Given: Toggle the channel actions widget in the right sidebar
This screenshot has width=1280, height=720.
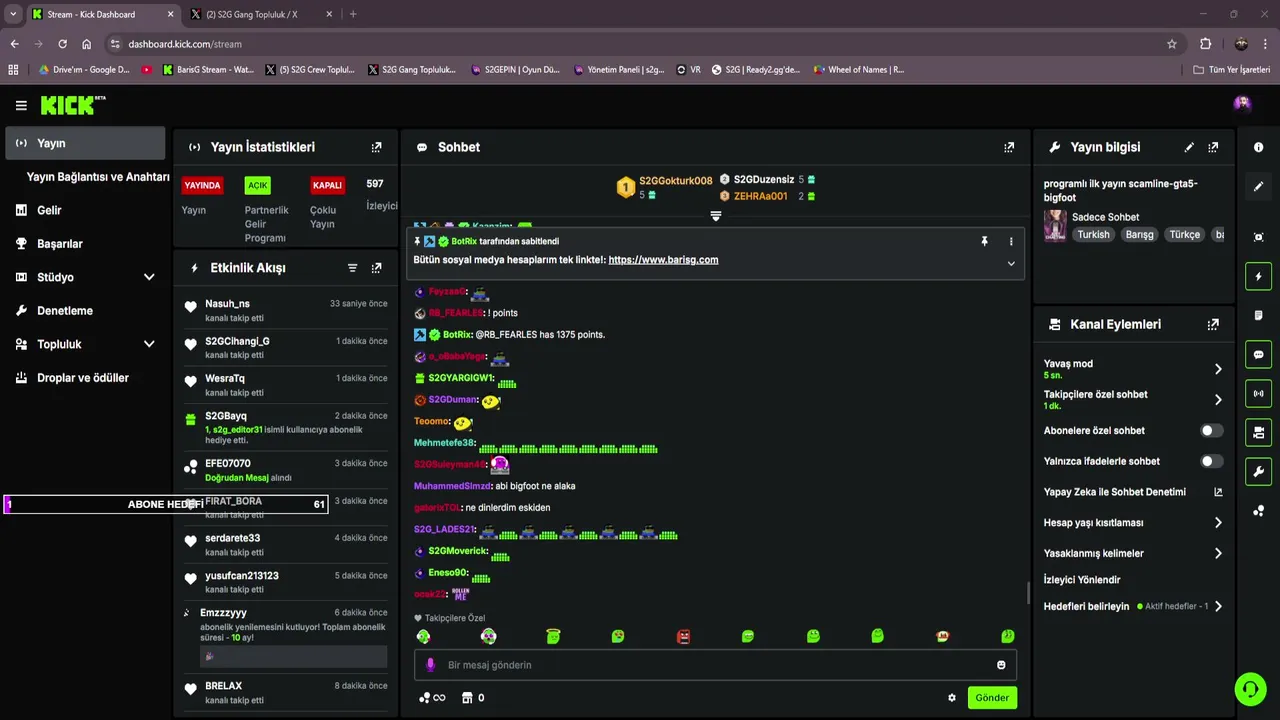Looking at the screenshot, I should tap(1258, 432).
